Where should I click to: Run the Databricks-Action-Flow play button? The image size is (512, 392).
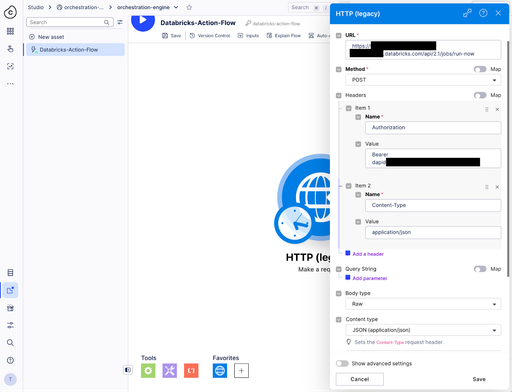143,21
